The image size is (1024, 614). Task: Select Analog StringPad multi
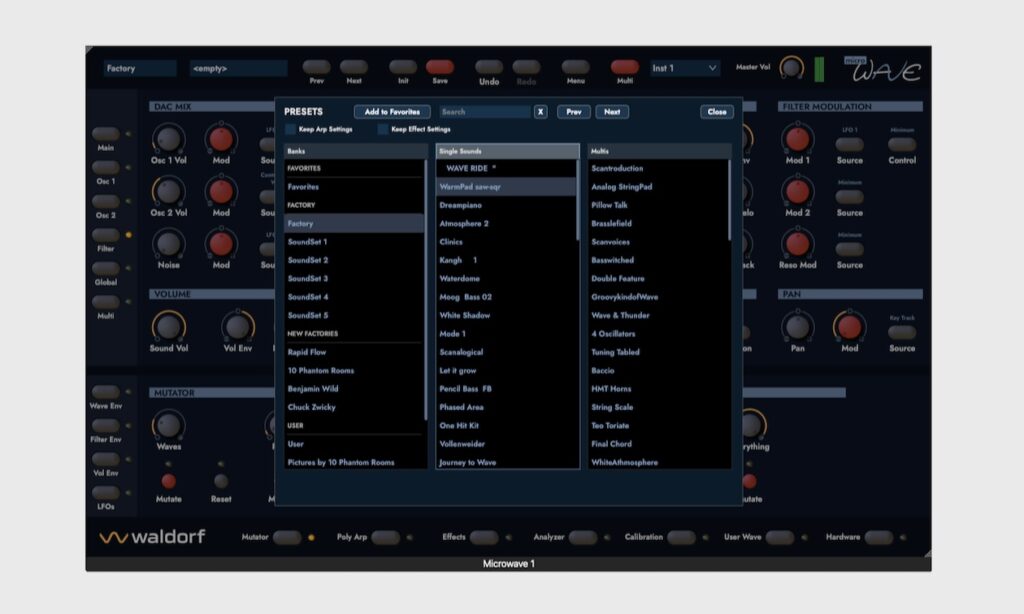point(658,187)
